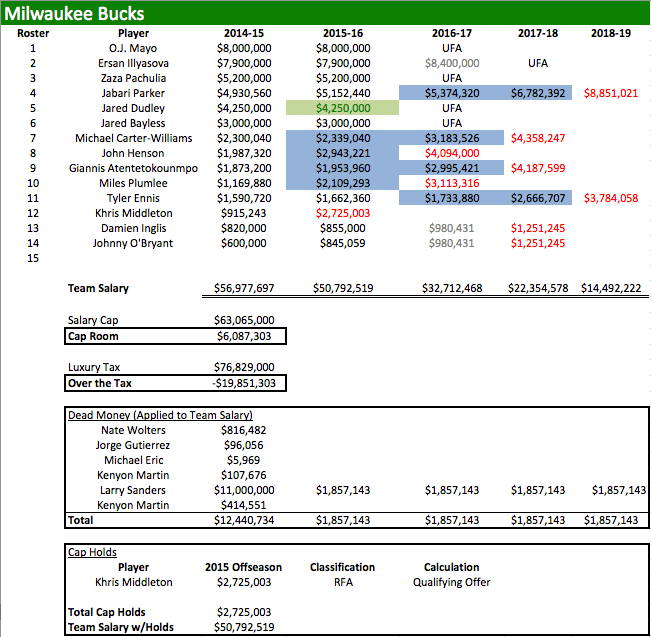Viewport: 651px width, 637px height.
Task: Select the Johnny O'Bryant name cell
Action: click(132, 243)
